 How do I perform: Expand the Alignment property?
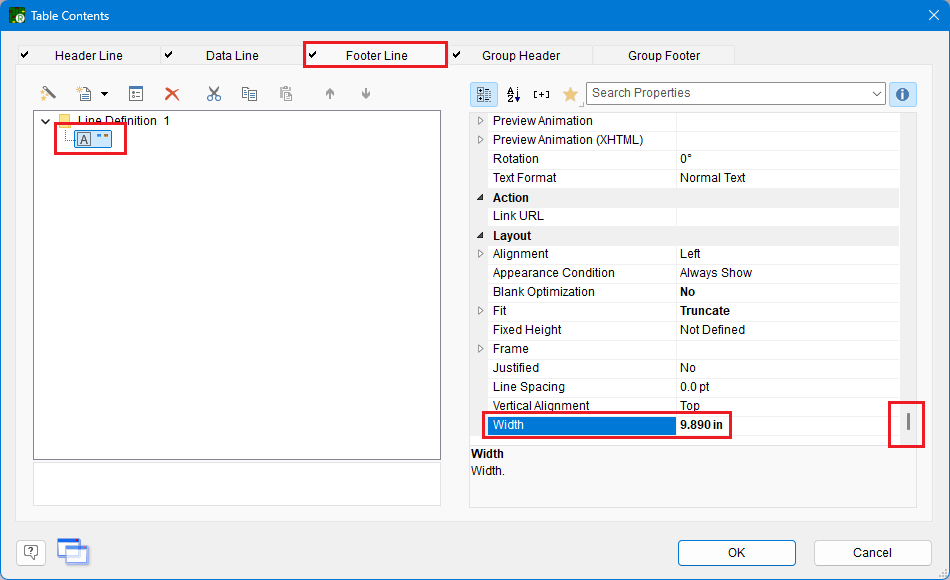480,253
